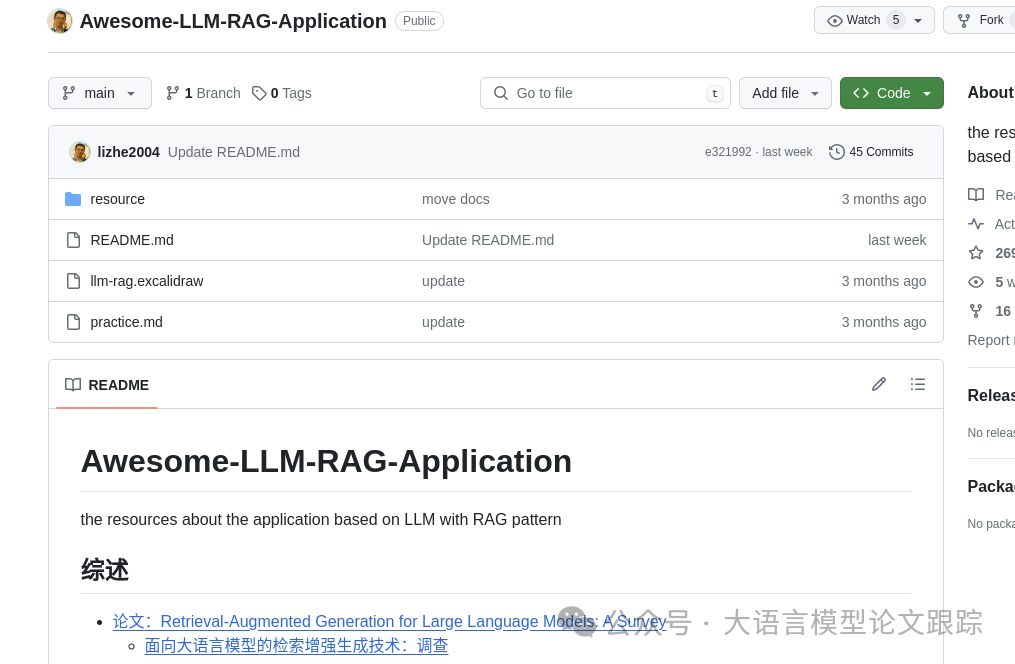Click the repository owner avatar at top
1015x664 pixels.
[60, 21]
